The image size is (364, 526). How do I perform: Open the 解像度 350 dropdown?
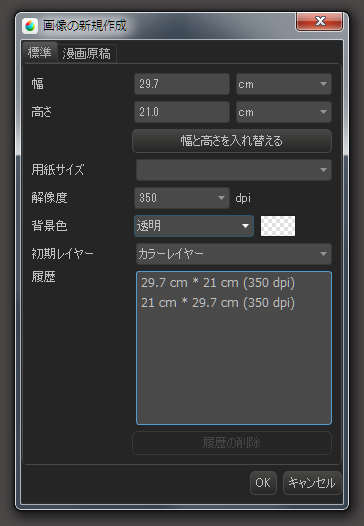(182, 198)
